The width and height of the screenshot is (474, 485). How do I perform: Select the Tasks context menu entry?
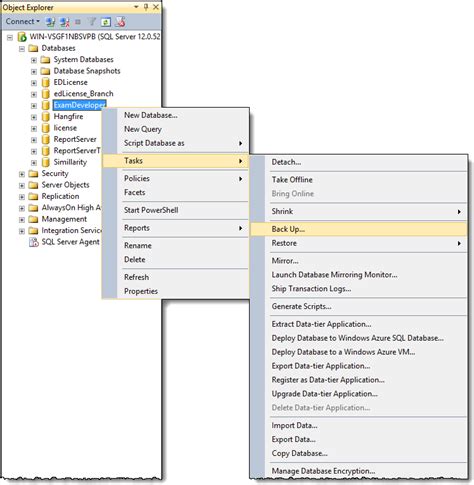tap(176, 161)
